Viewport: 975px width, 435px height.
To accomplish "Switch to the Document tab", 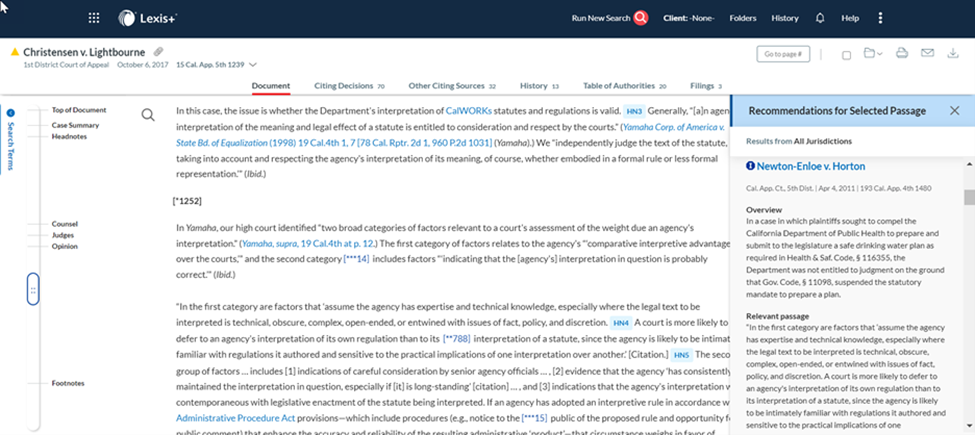I will [x=270, y=86].
